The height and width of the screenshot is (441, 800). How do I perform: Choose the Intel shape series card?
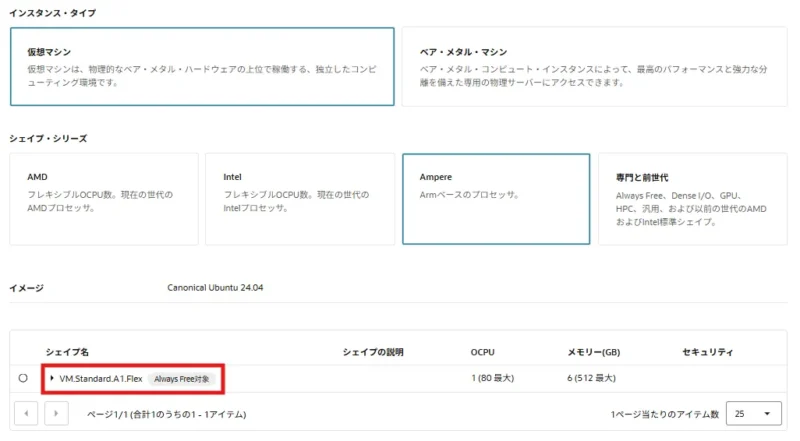[x=300, y=199]
